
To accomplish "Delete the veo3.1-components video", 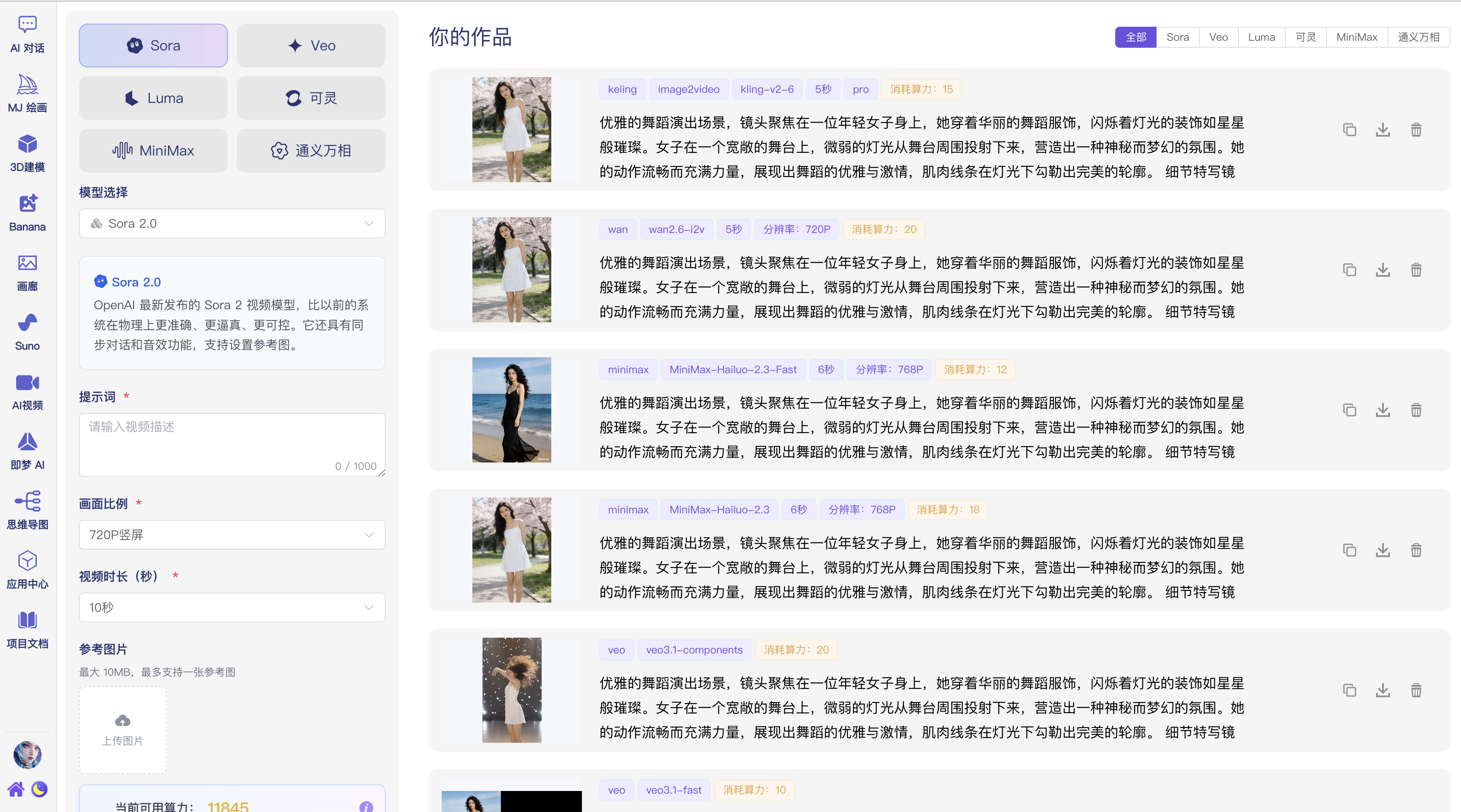I will 1416,690.
